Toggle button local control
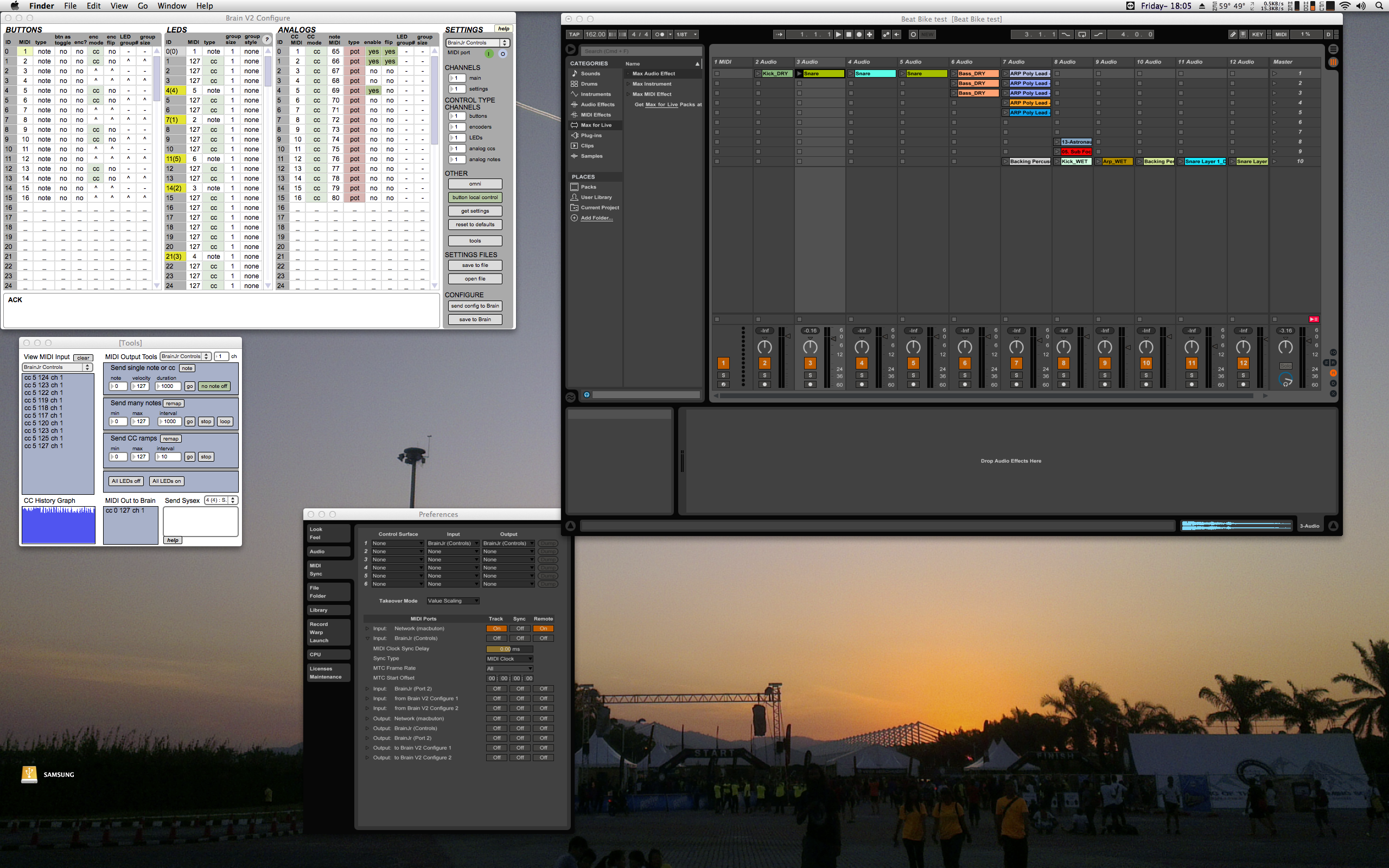 coord(475,197)
